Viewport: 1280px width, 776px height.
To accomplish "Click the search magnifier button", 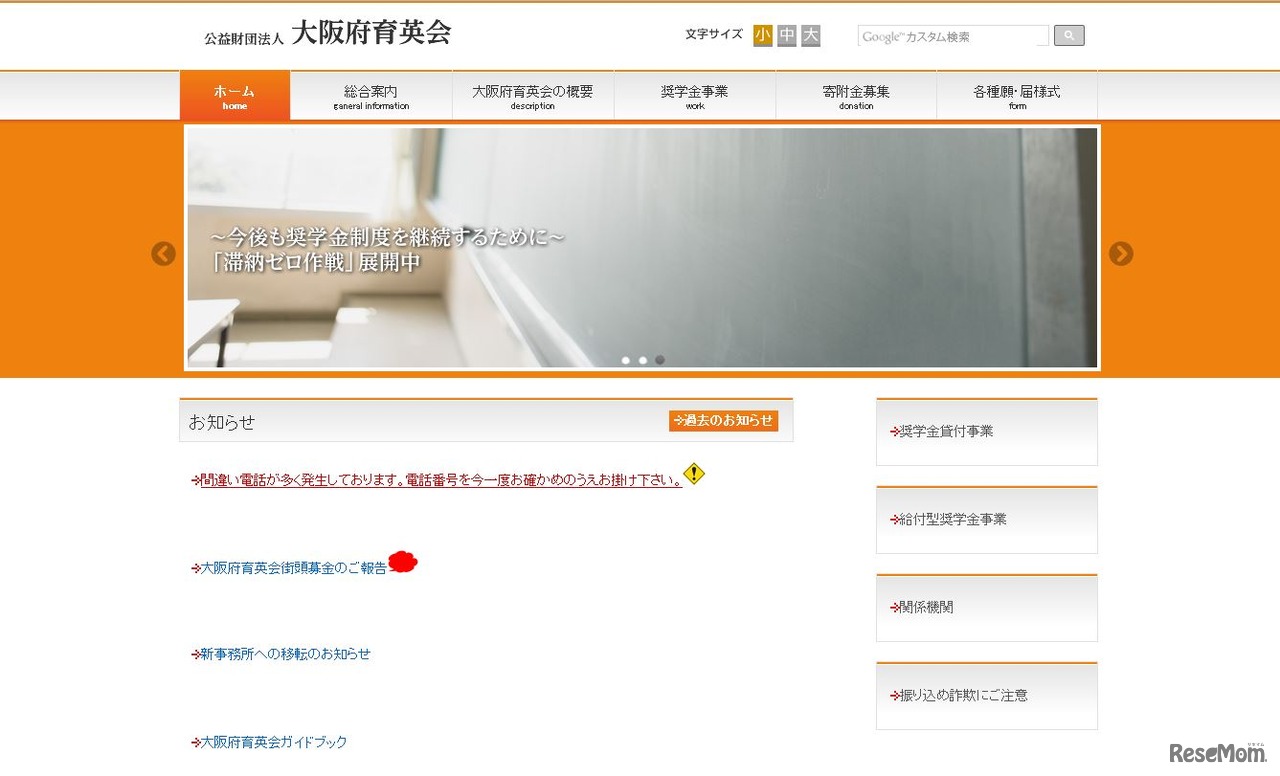I will tap(1069, 36).
